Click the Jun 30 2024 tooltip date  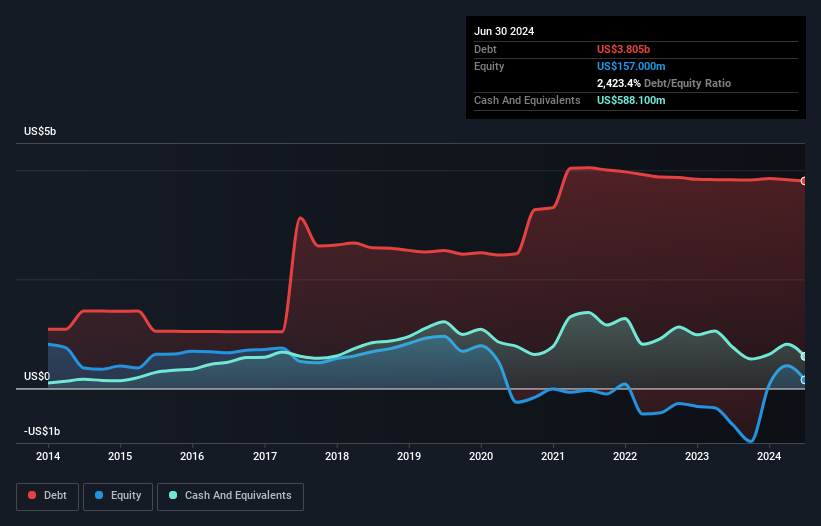[504, 31]
